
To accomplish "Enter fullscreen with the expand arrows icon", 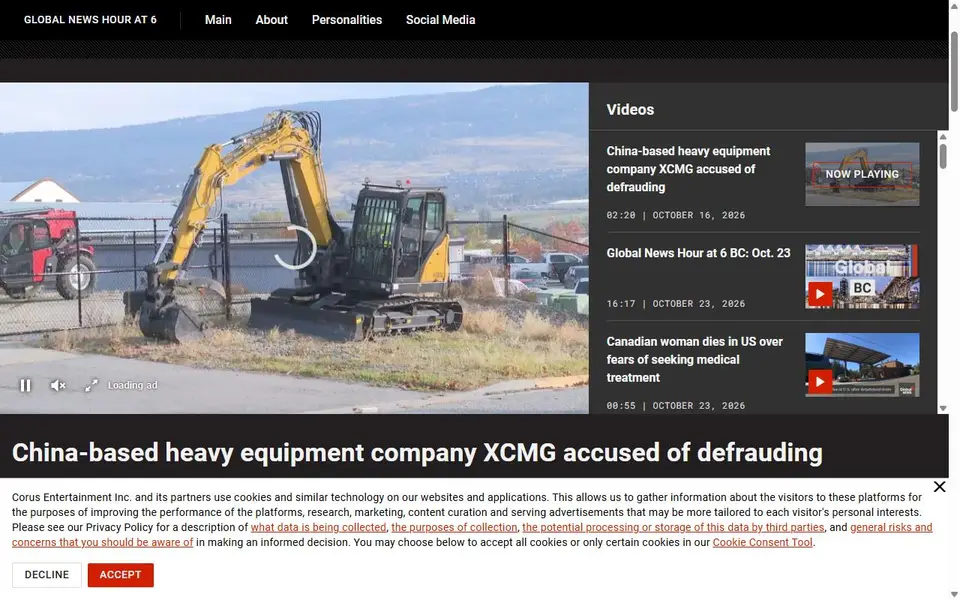I will point(91,386).
